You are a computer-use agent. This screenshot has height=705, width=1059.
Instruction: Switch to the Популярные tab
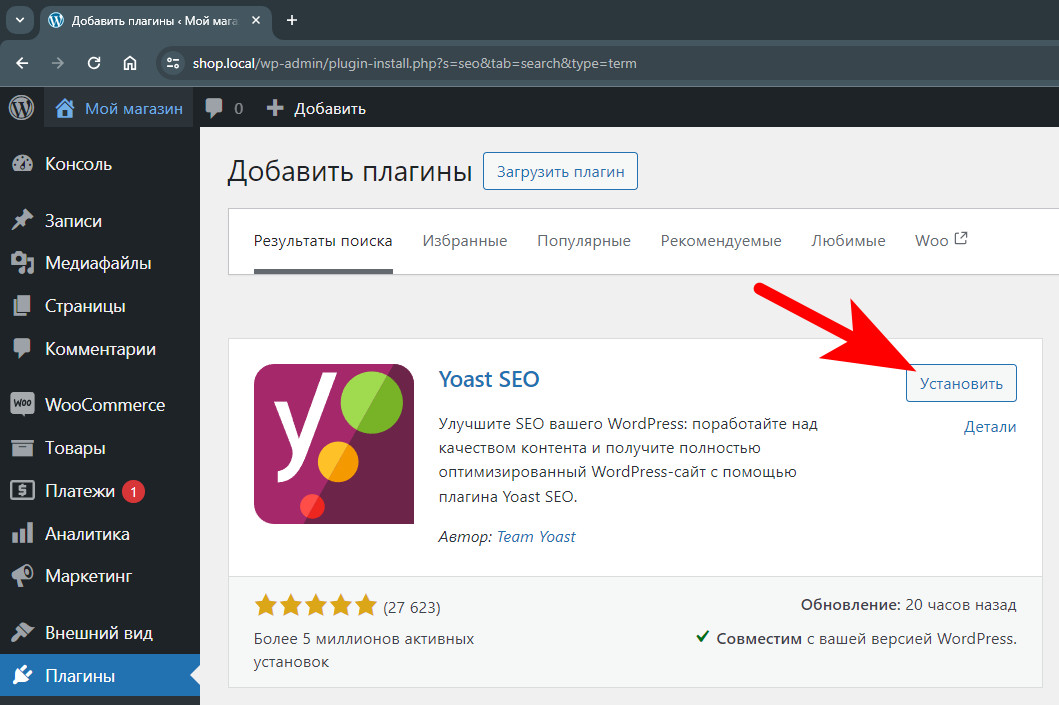[x=584, y=241]
